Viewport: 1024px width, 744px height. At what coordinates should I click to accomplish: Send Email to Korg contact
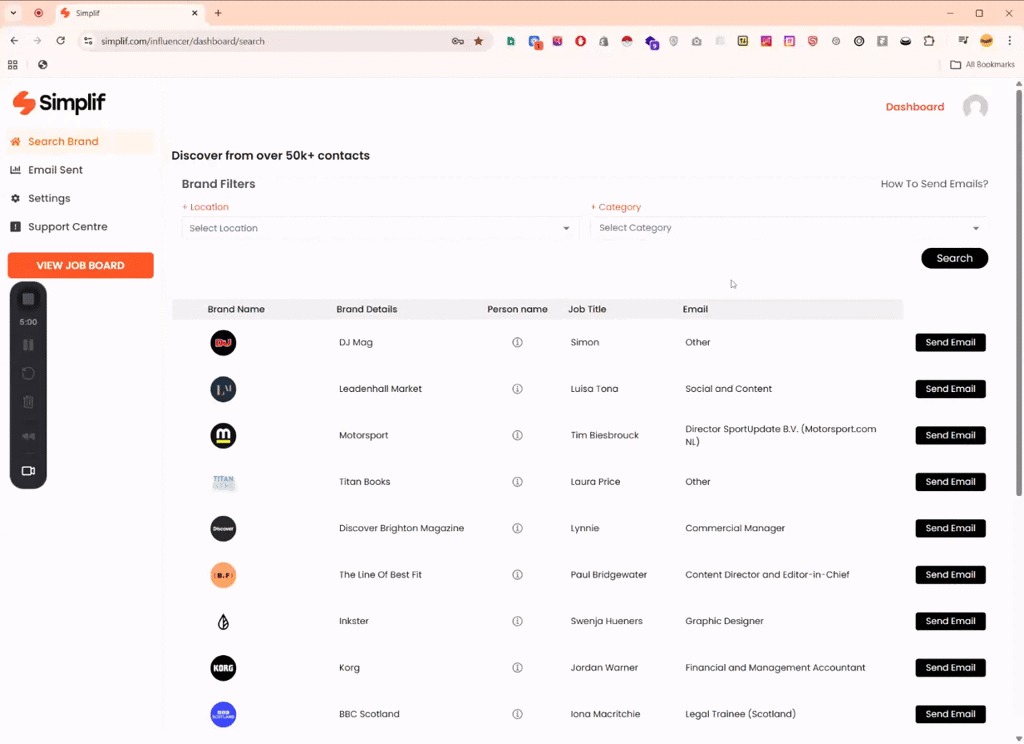coord(950,668)
